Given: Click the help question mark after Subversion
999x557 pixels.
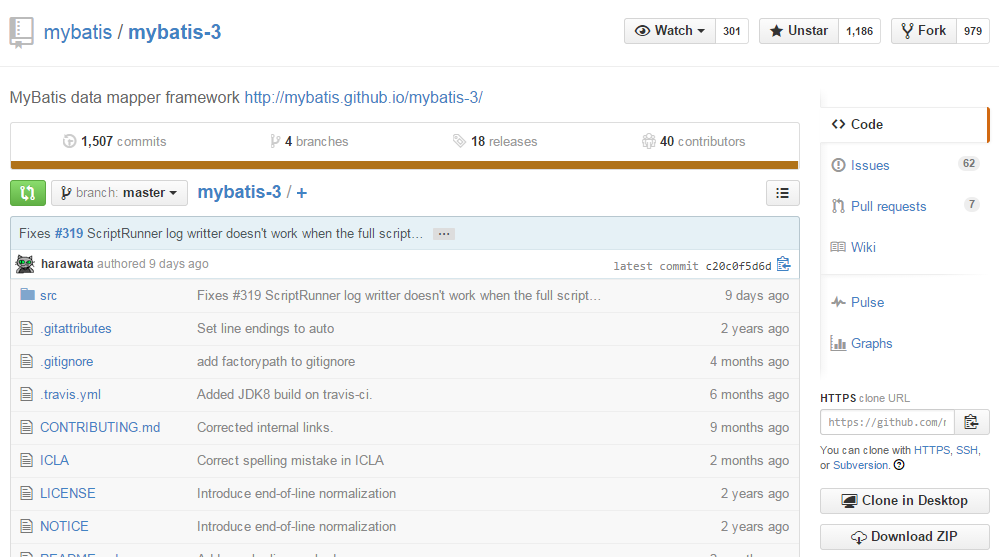Looking at the screenshot, I should 899,465.
